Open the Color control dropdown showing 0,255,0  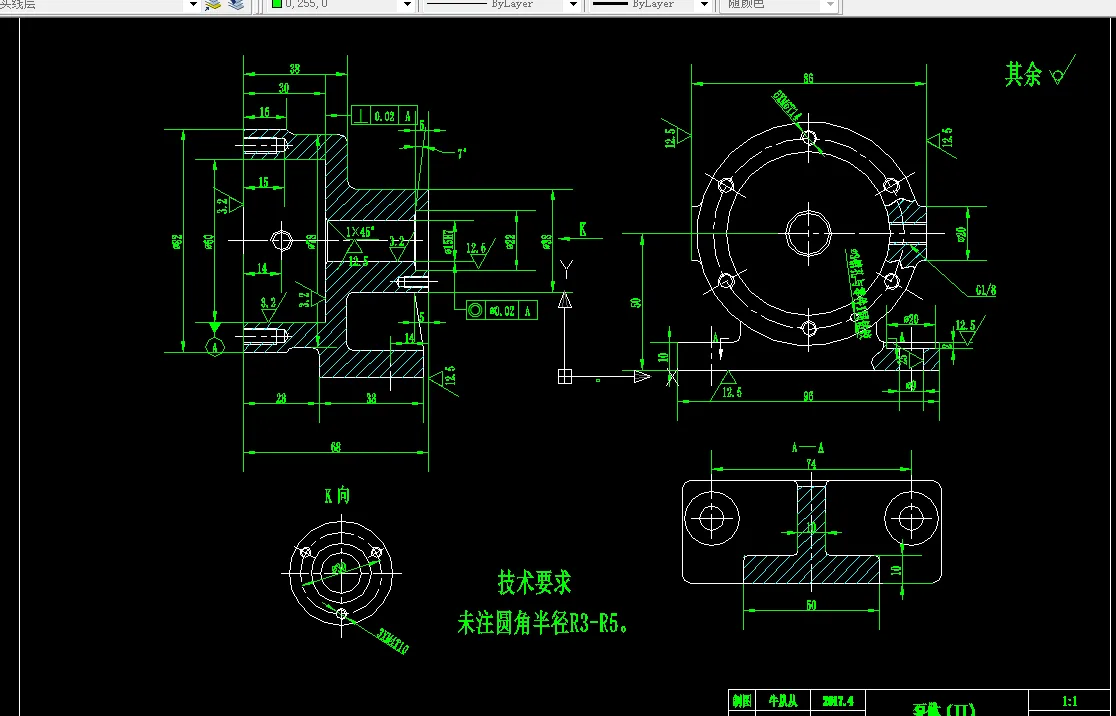pyautogui.click(x=406, y=5)
